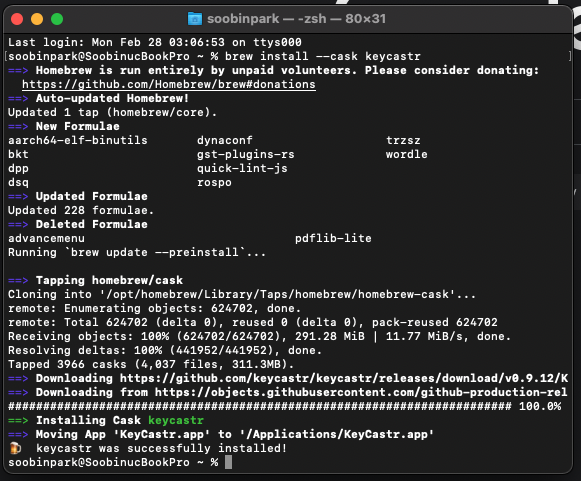
Task: Click the 'Deleted Formulae' heading
Action: (92, 225)
